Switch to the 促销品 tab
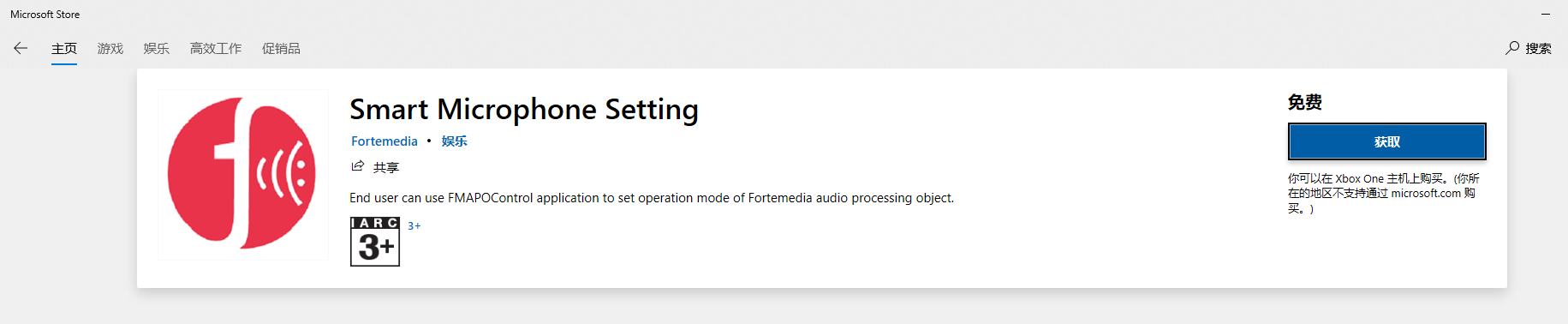The height and width of the screenshot is (324, 1568). 281,49
